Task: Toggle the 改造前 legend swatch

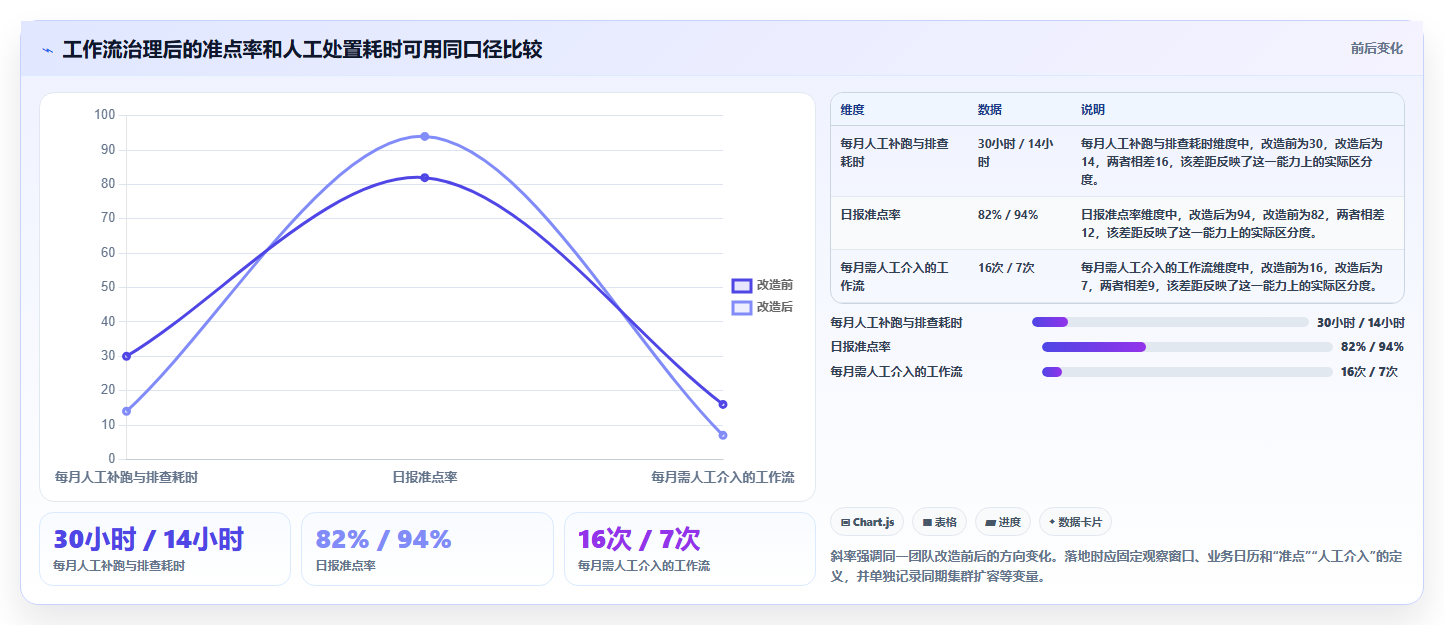Action: 741,286
